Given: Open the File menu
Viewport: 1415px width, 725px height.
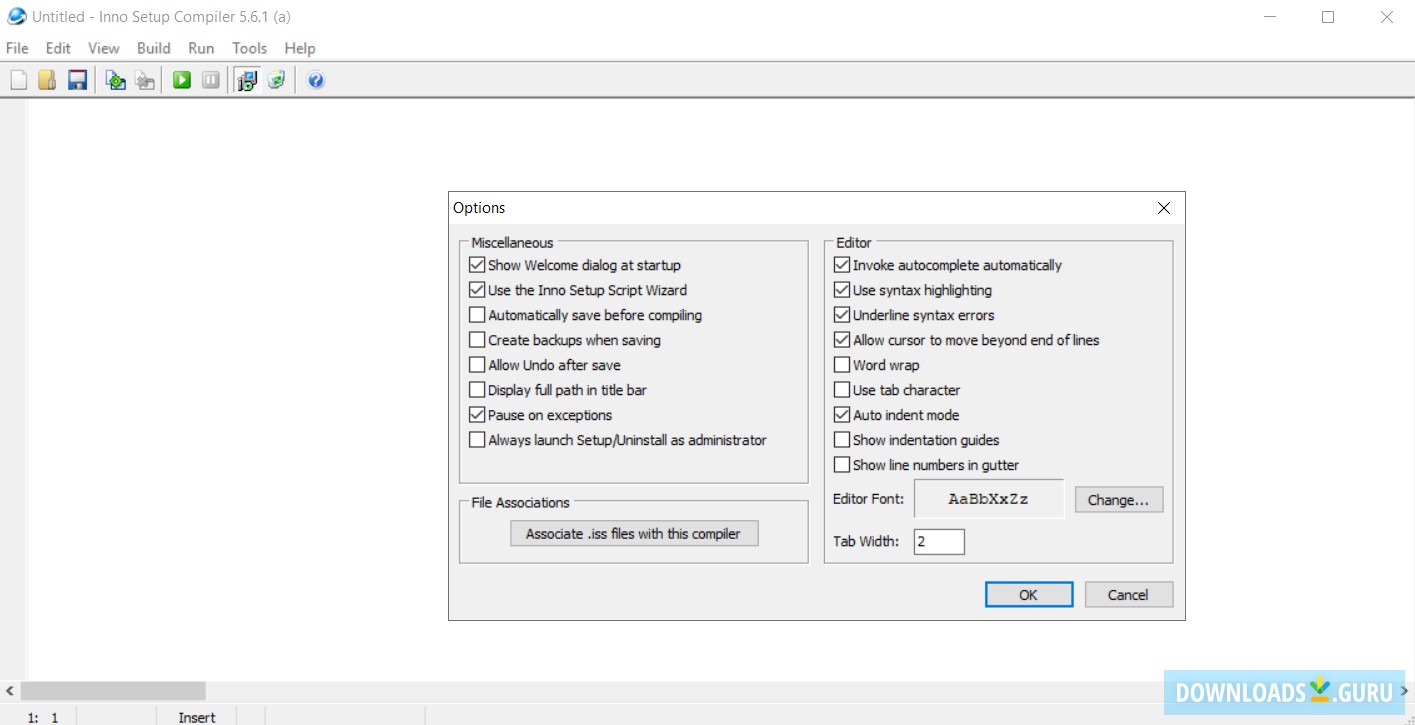Looking at the screenshot, I should [x=17, y=48].
